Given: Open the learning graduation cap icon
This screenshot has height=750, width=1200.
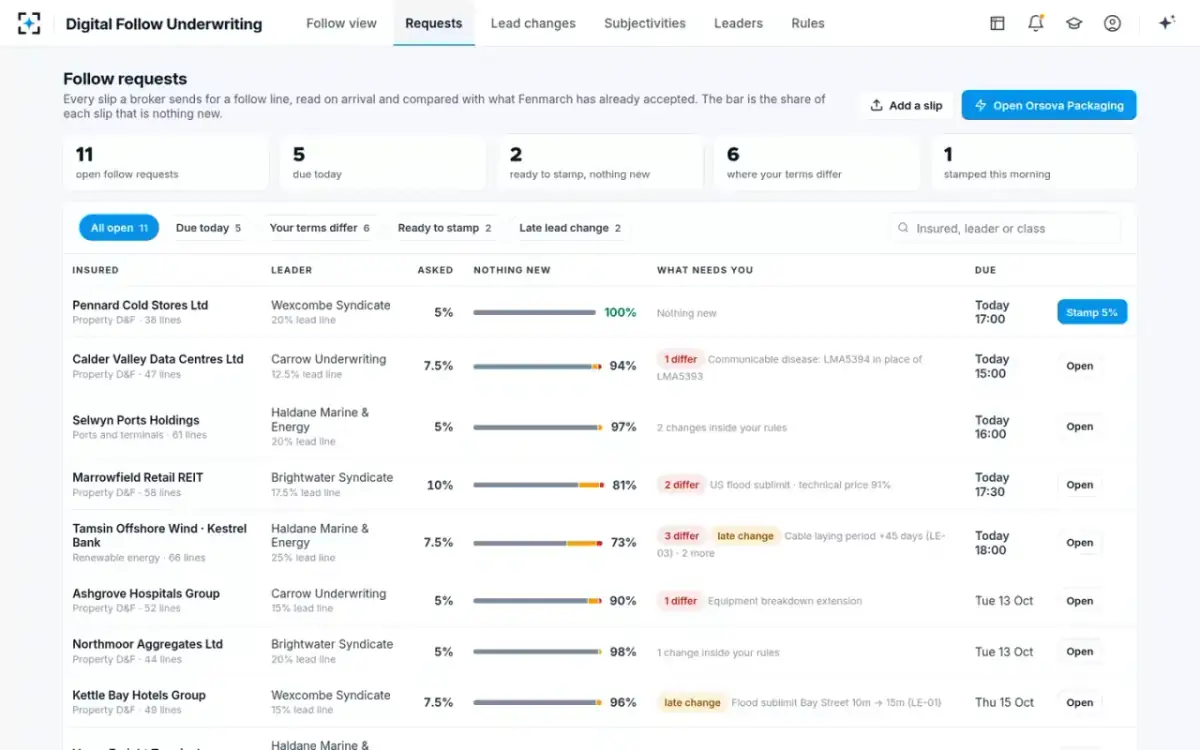Looking at the screenshot, I should [1074, 23].
